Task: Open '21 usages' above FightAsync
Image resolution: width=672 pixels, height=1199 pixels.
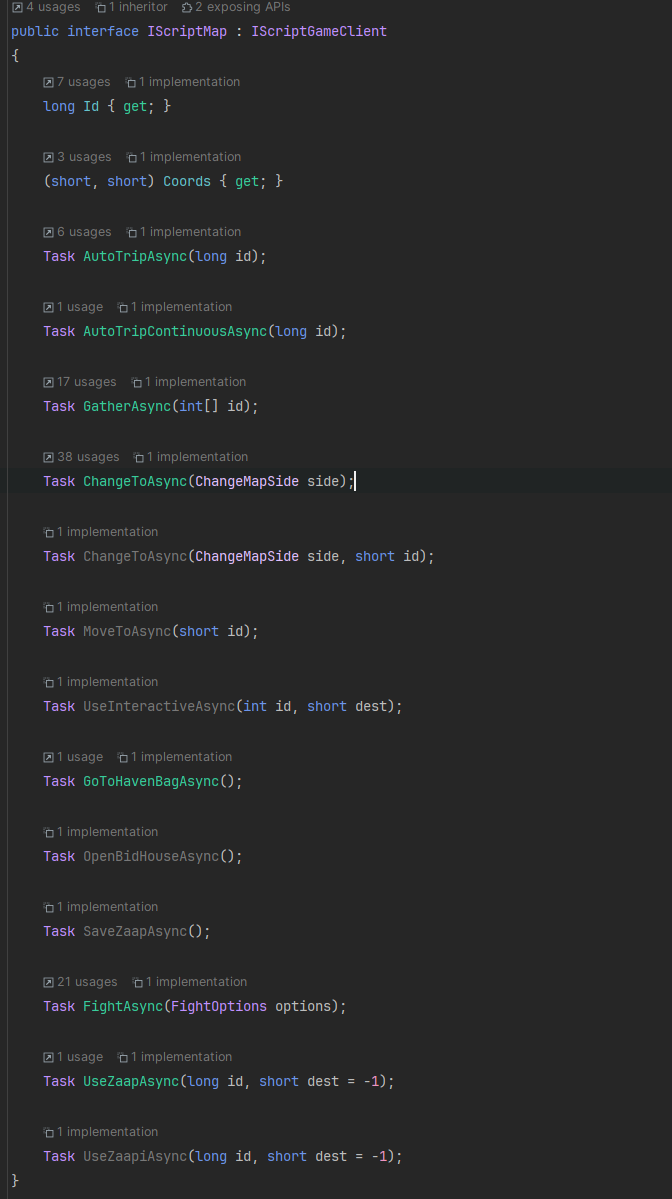Action: [87, 981]
